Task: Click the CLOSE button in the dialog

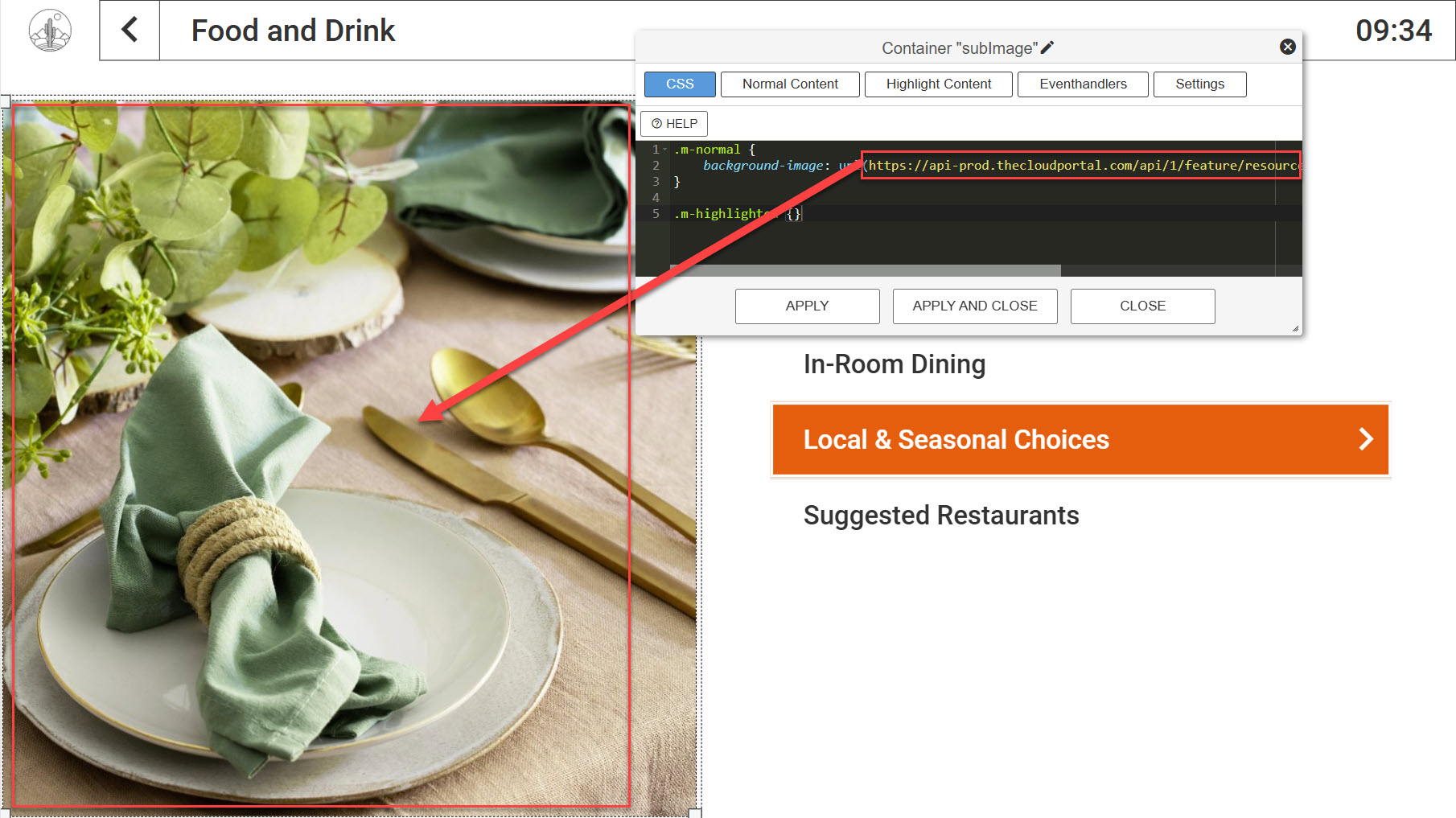Action: tap(1142, 306)
